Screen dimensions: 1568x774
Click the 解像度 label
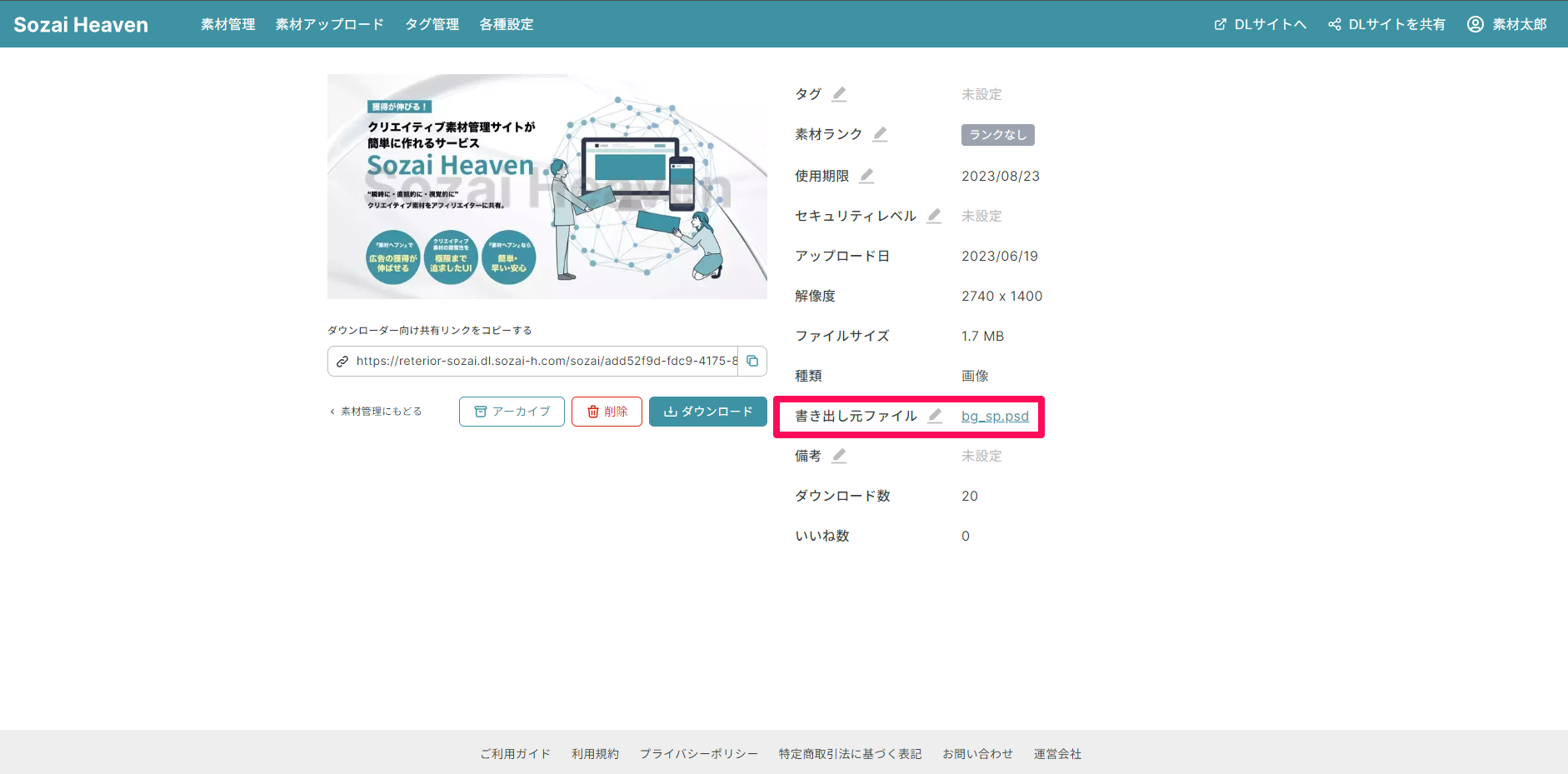pos(815,296)
